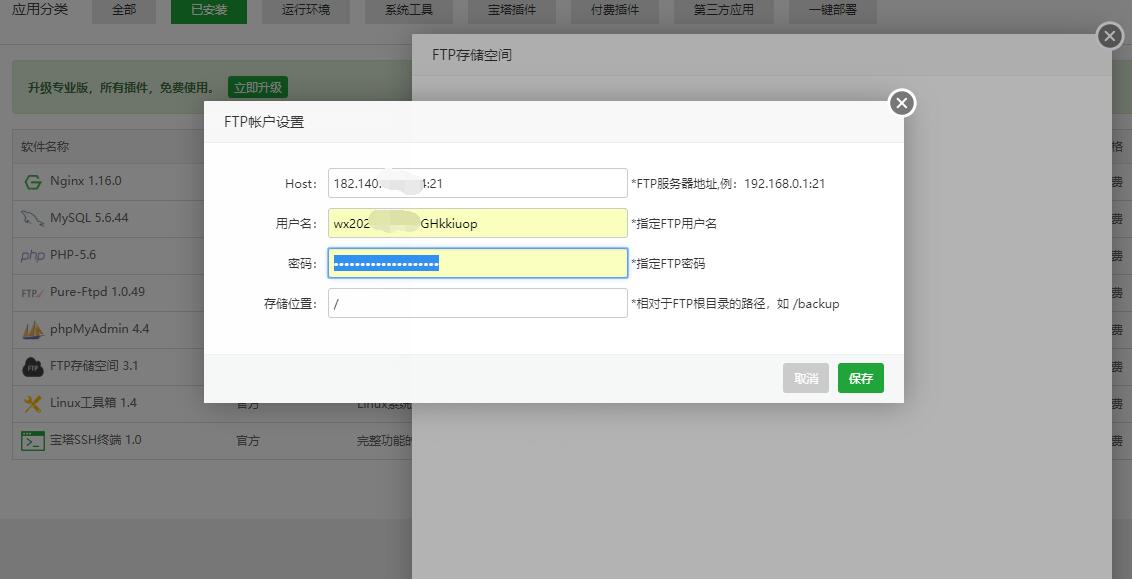Switch to the 全部 category tab
This screenshot has height=579, width=1132.
click(124, 11)
